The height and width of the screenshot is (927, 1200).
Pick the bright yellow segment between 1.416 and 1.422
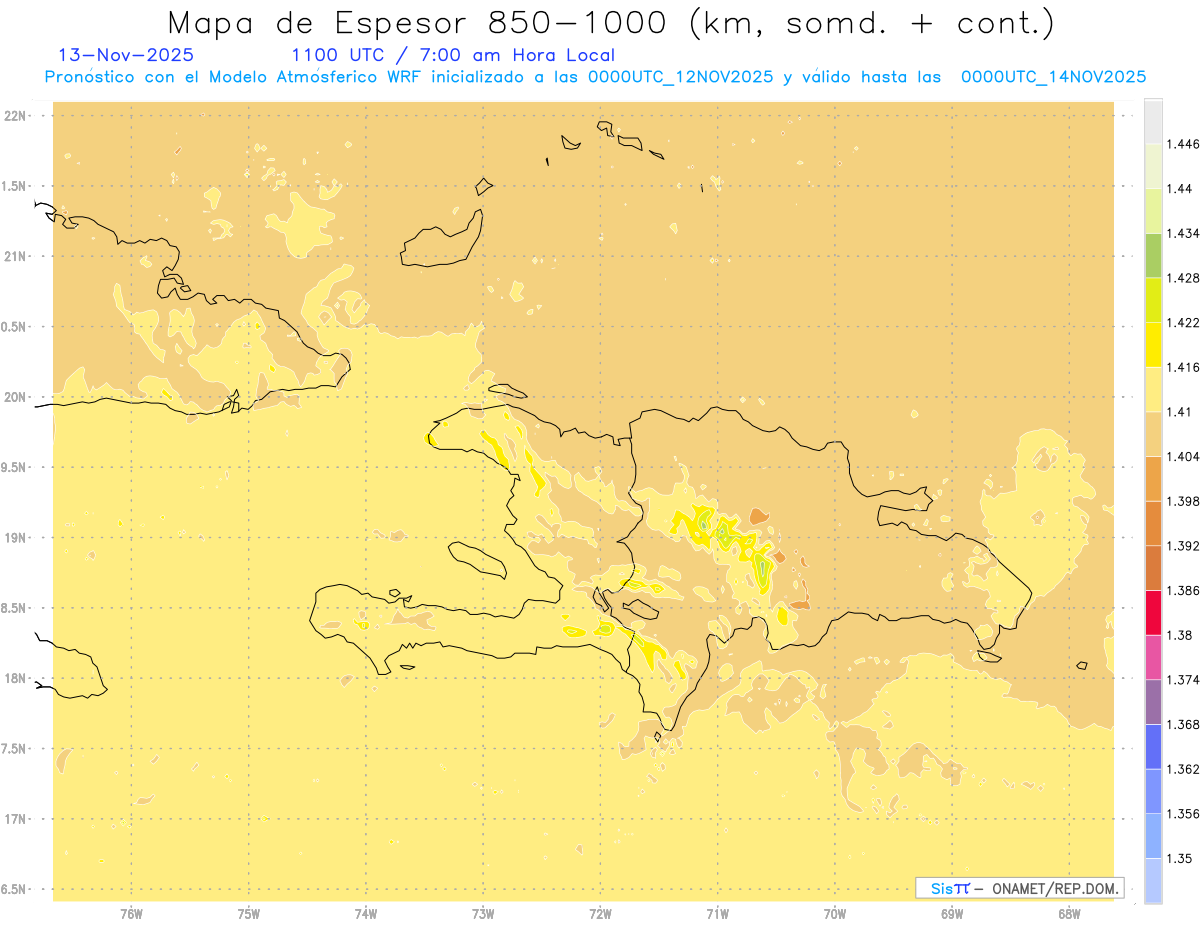tap(1153, 345)
